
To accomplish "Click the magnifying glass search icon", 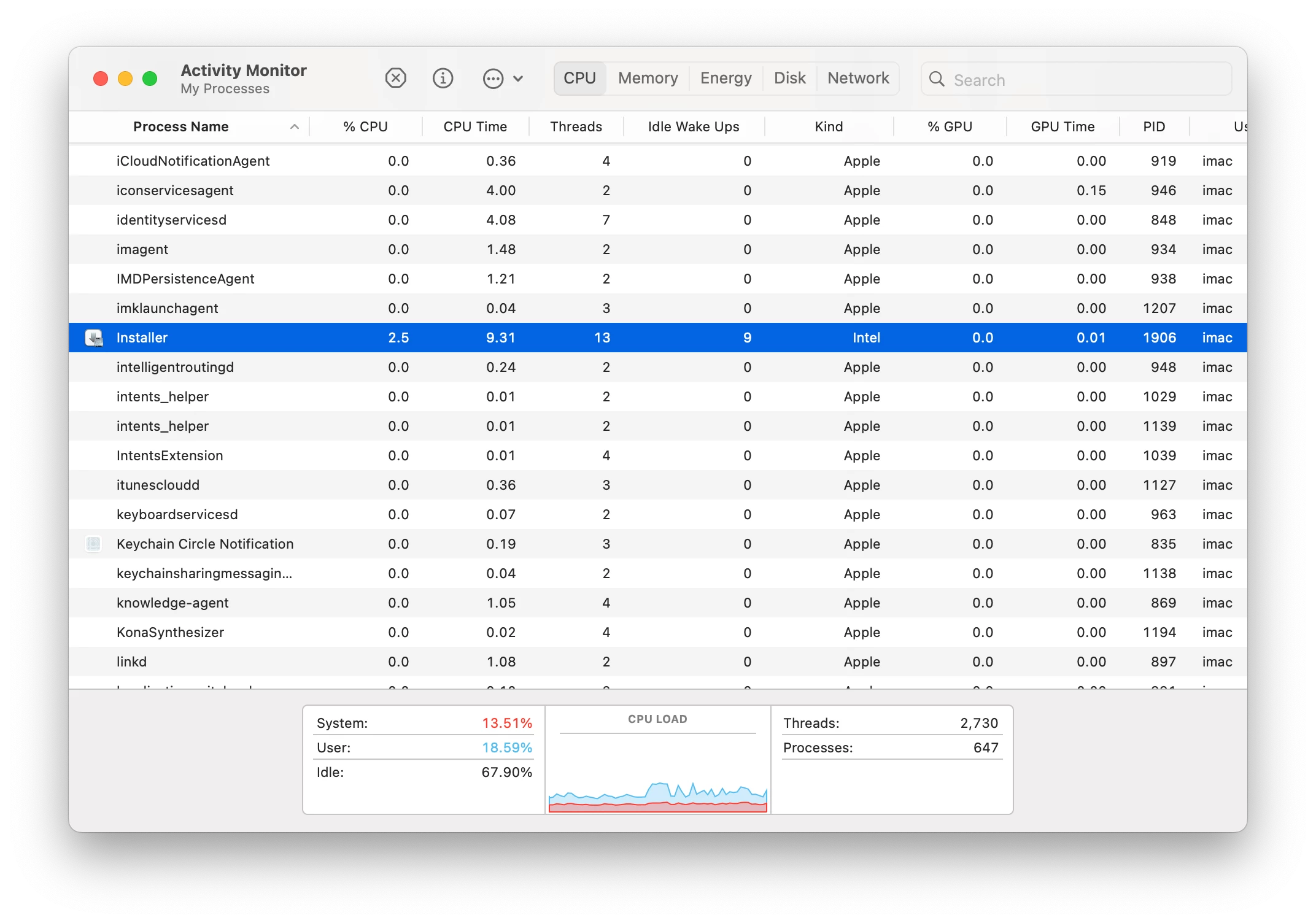I will pyautogui.click(x=937, y=79).
